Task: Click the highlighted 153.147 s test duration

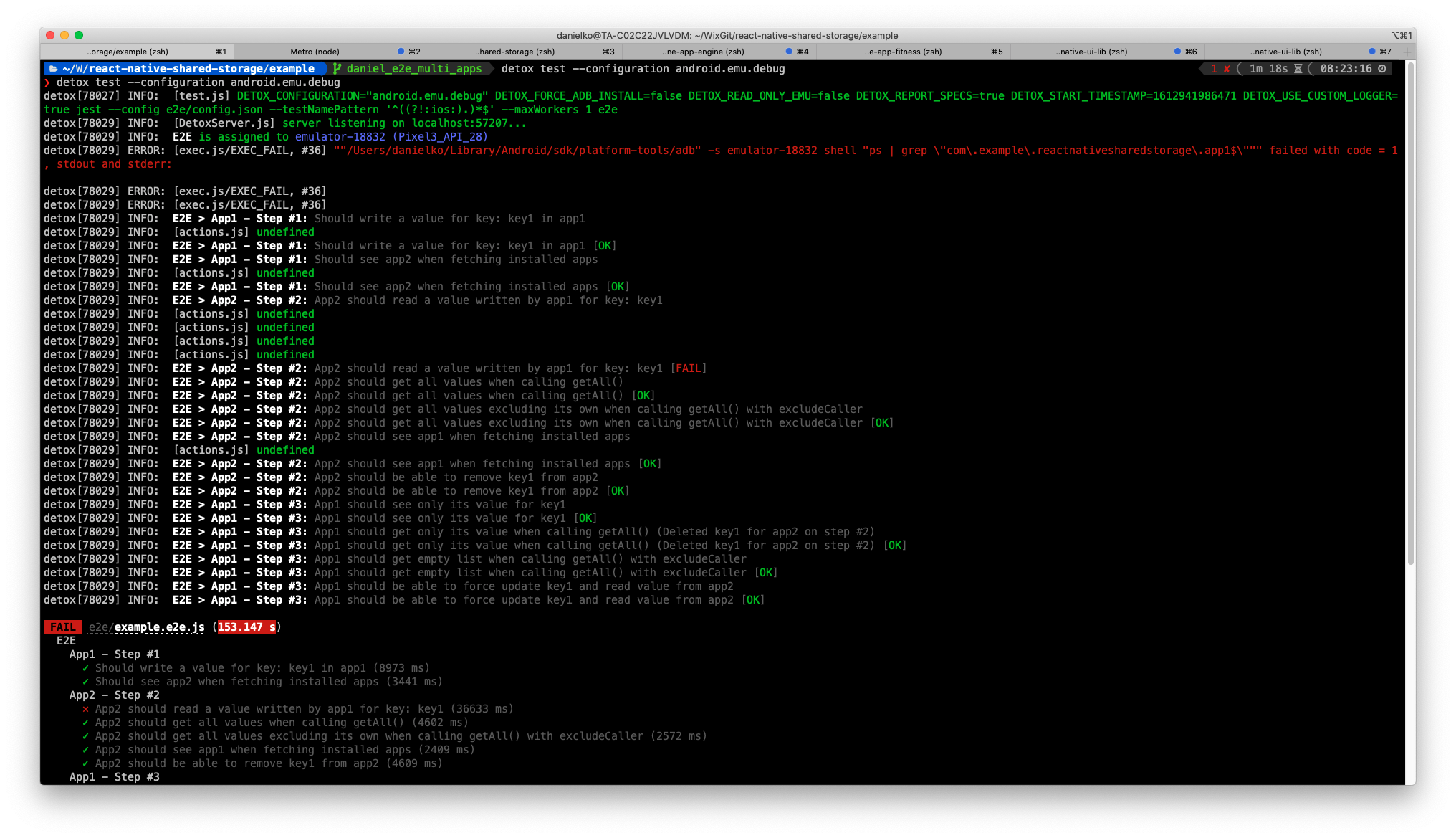Action: click(x=244, y=627)
